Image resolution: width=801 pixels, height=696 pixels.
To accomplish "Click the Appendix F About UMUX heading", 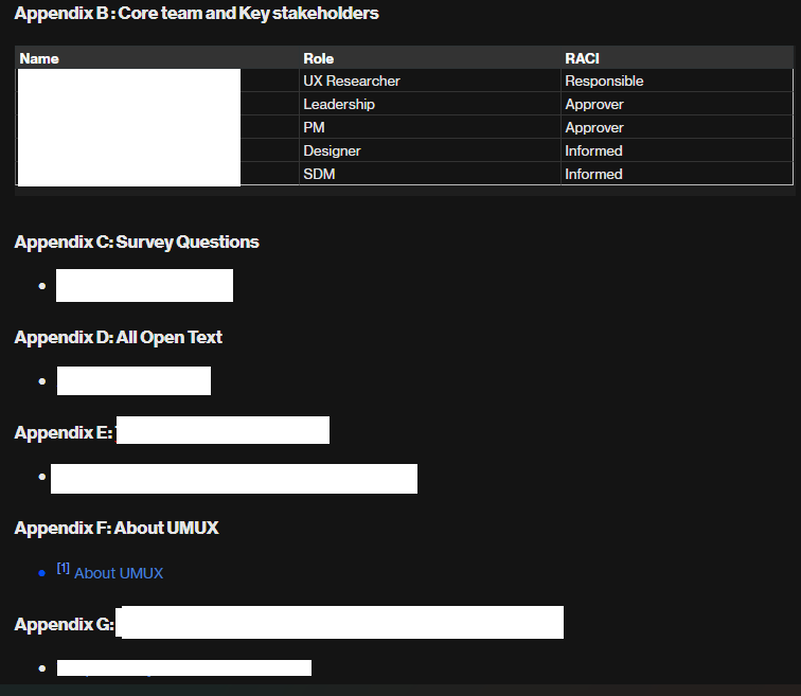I will click(116, 528).
